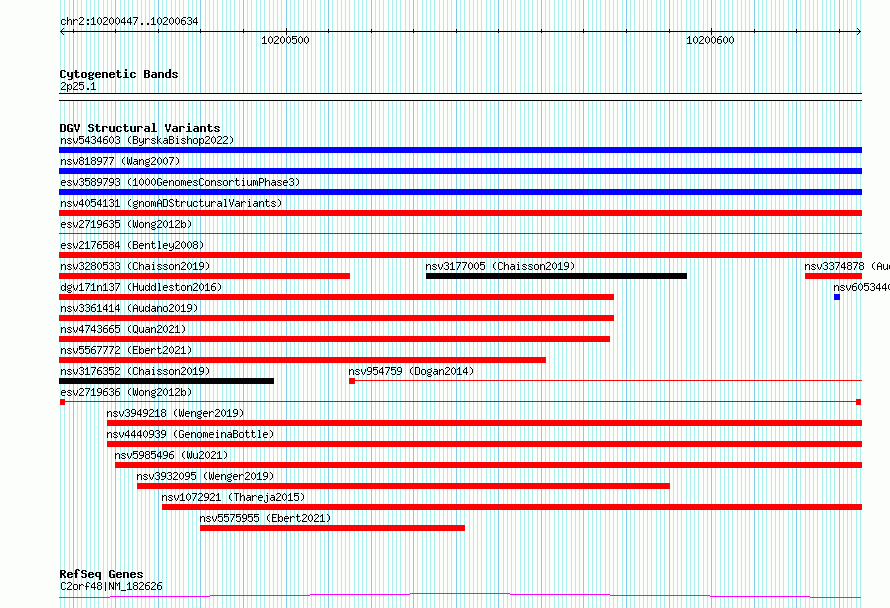Select the blue nsv818977 Wang2007 variant bar
Screen dimensions: 890x608
460,171
